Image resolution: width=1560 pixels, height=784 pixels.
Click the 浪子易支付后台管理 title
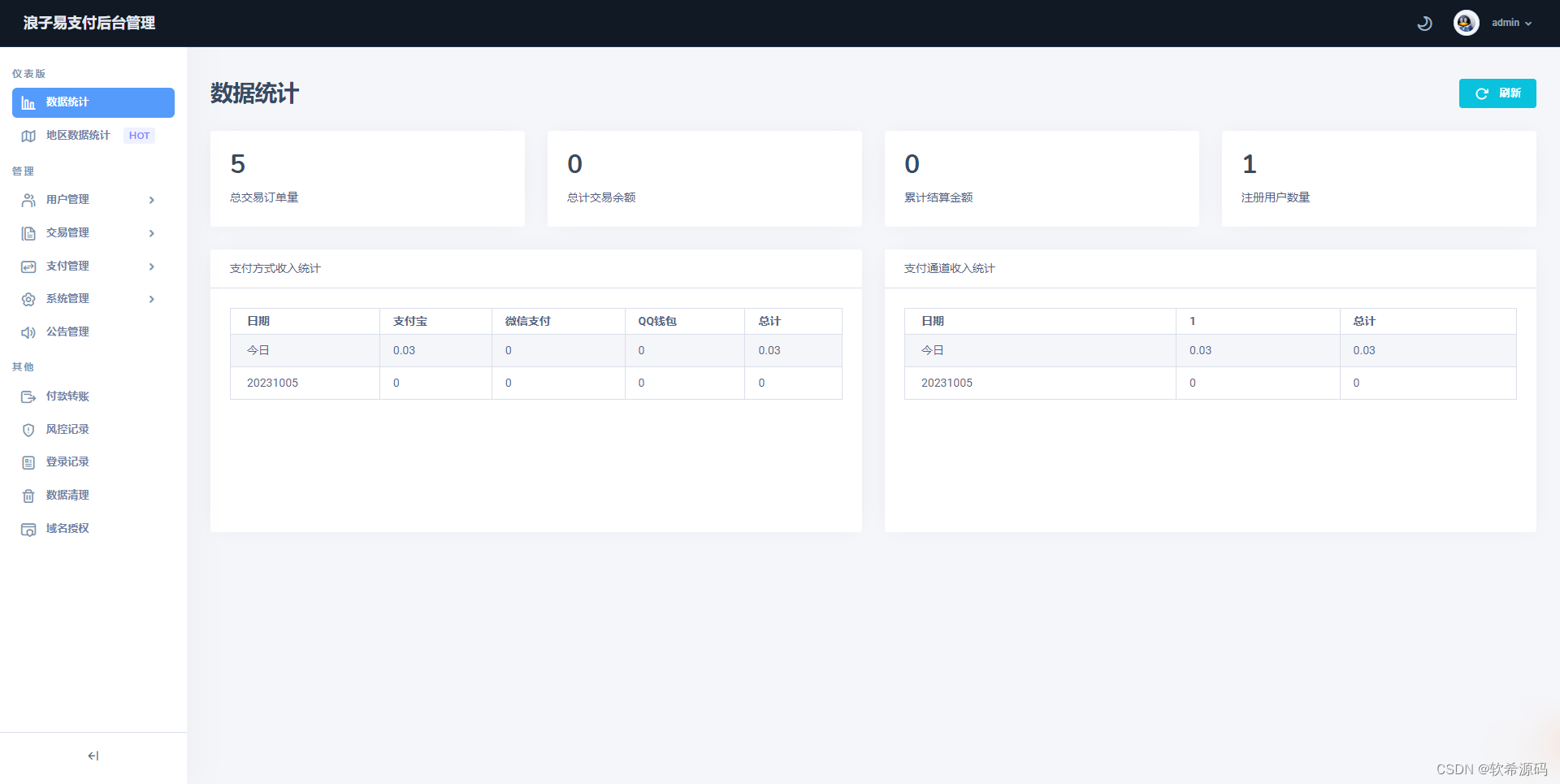[x=89, y=23]
